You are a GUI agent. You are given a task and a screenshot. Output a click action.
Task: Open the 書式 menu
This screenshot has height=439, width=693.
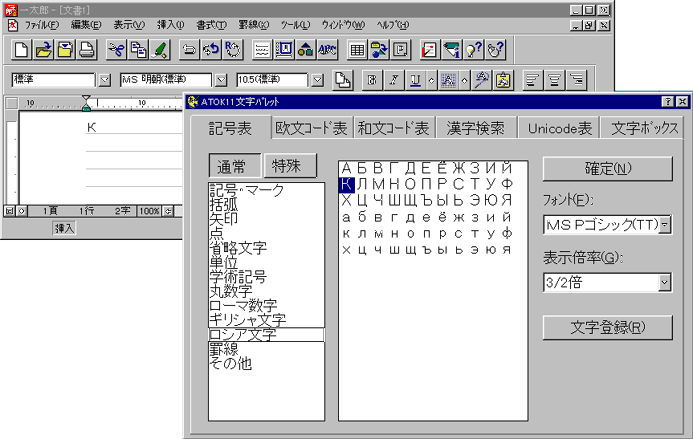pos(211,24)
